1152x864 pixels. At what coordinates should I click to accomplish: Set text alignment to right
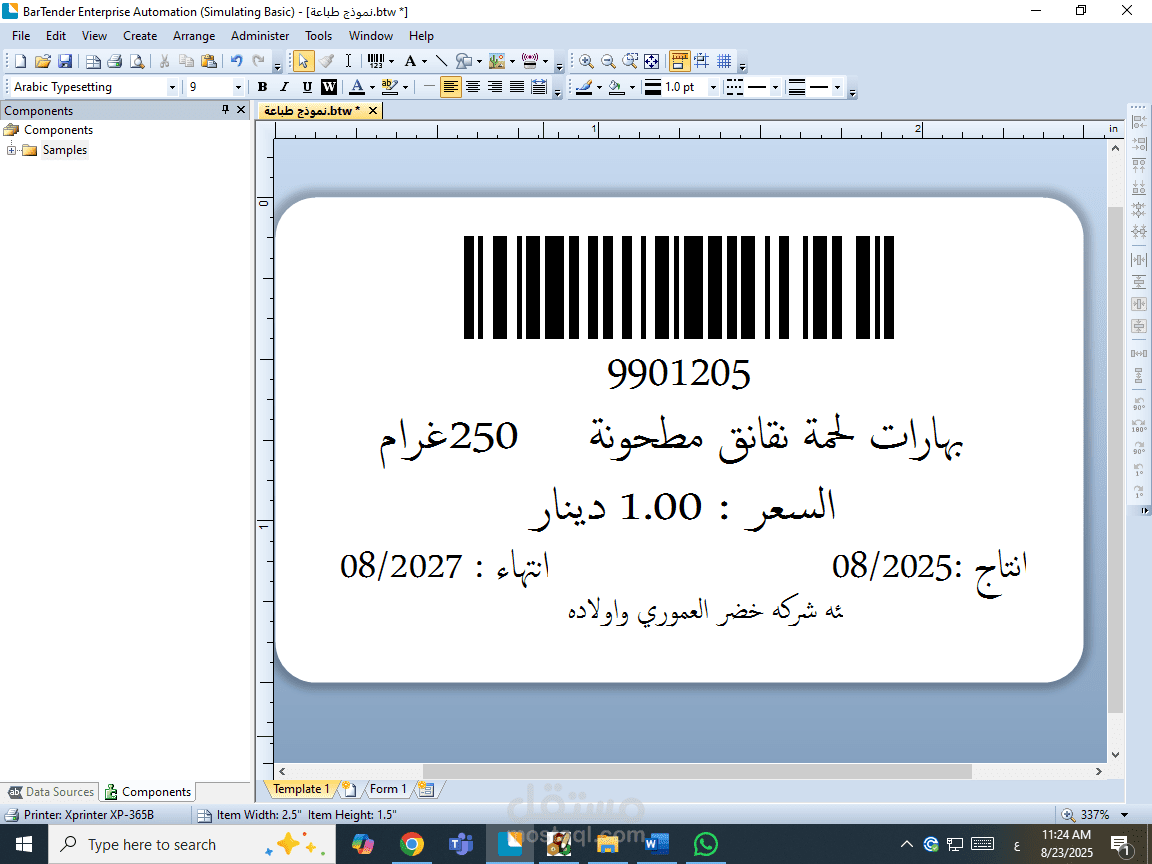(495, 87)
